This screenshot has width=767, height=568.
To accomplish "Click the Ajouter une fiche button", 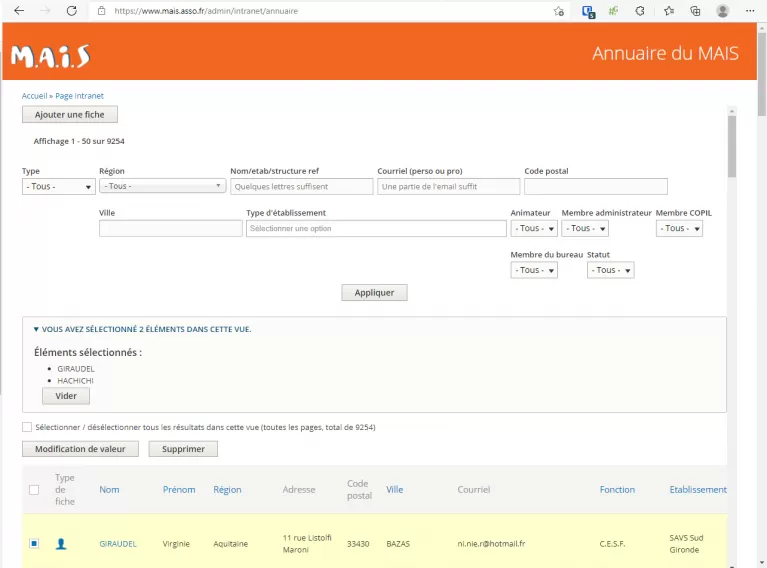I will 69,114.
